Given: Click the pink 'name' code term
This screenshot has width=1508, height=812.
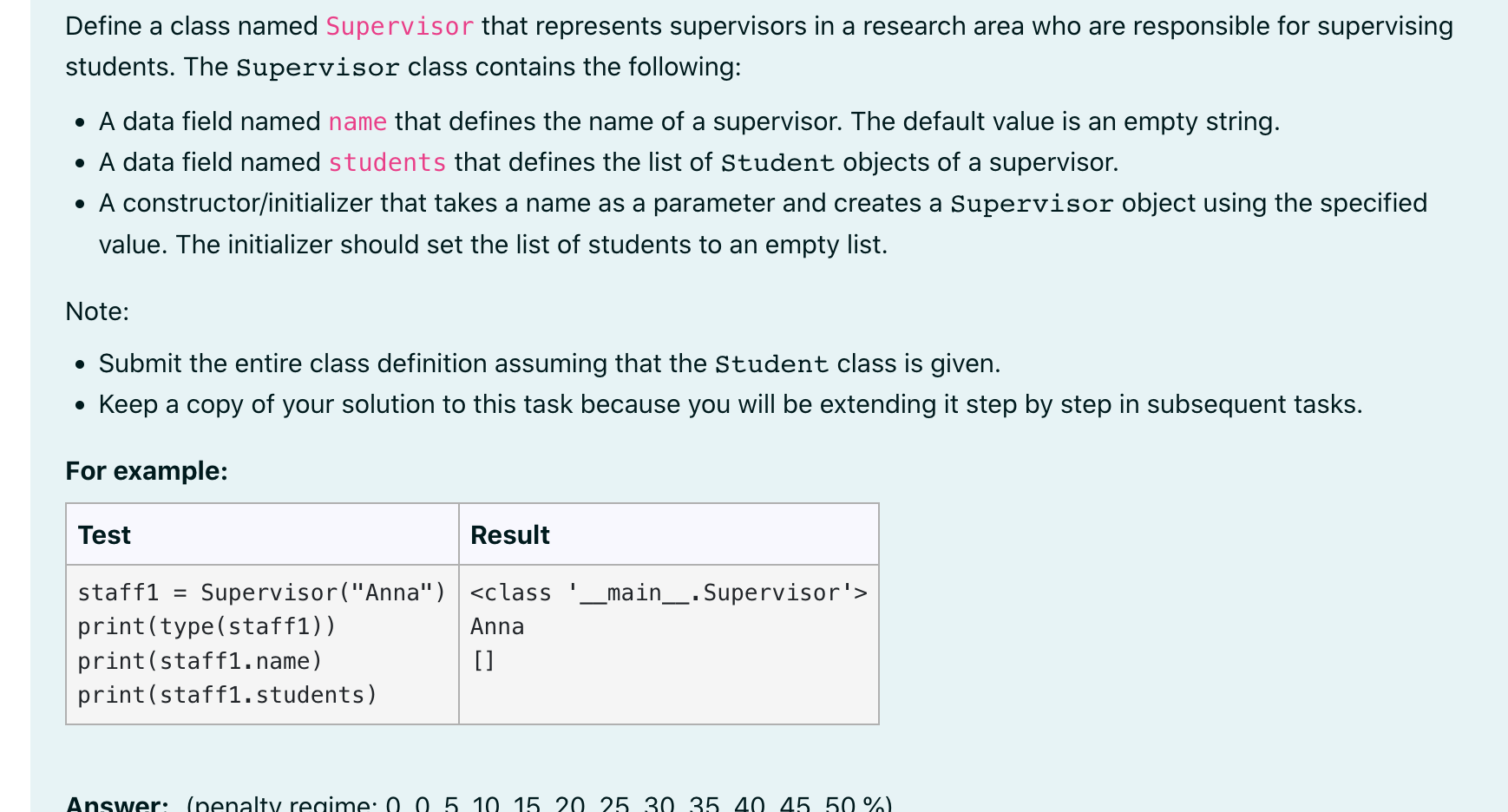Looking at the screenshot, I should pyautogui.click(x=357, y=121).
